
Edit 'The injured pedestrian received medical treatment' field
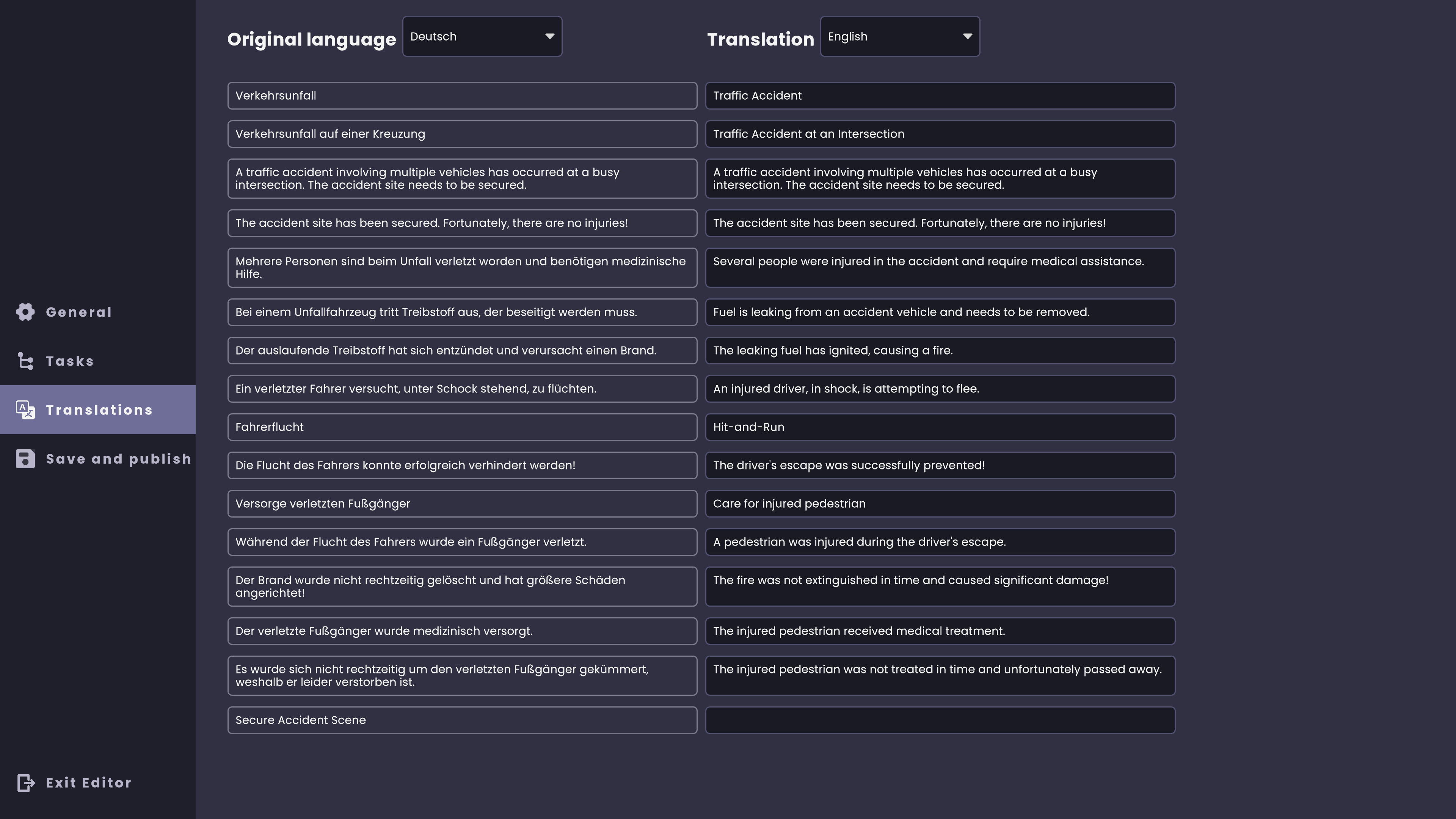click(940, 631)
